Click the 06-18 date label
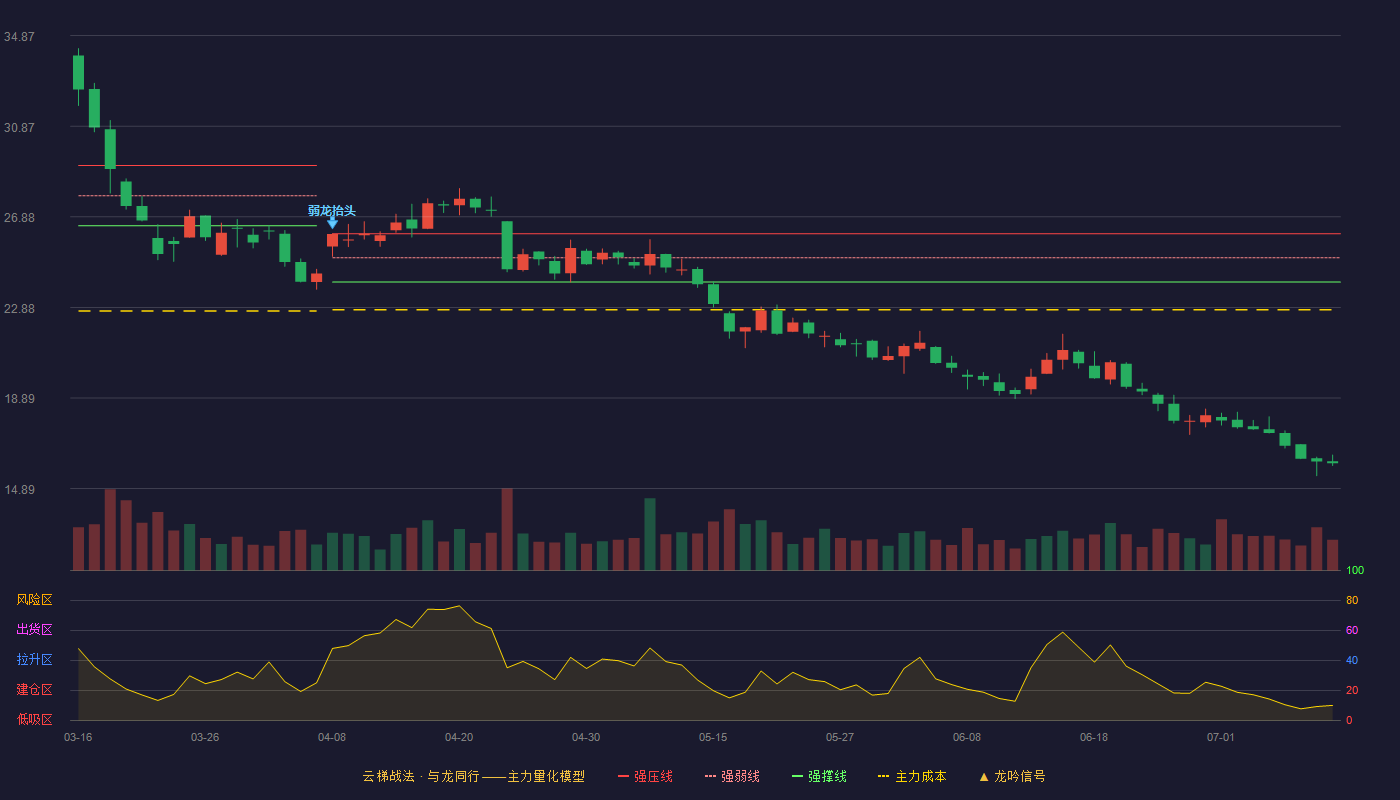This screenshot has width=1400, height=800. (x=1094, y=737)
